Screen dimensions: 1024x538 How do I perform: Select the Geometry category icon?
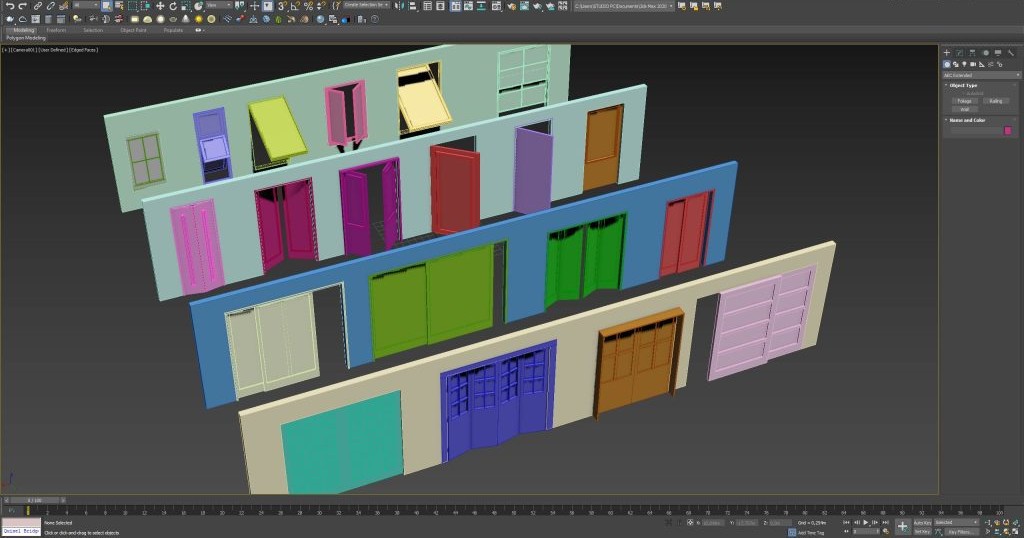pyautogui.click(x=947, y=65)
